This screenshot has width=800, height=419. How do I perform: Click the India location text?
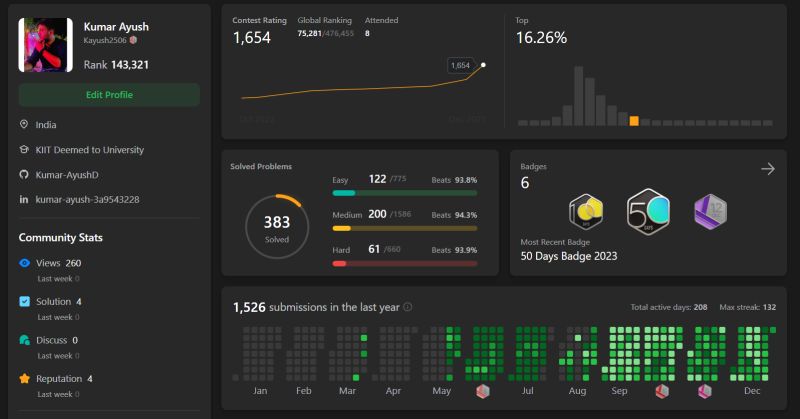(x=46, y=125)
